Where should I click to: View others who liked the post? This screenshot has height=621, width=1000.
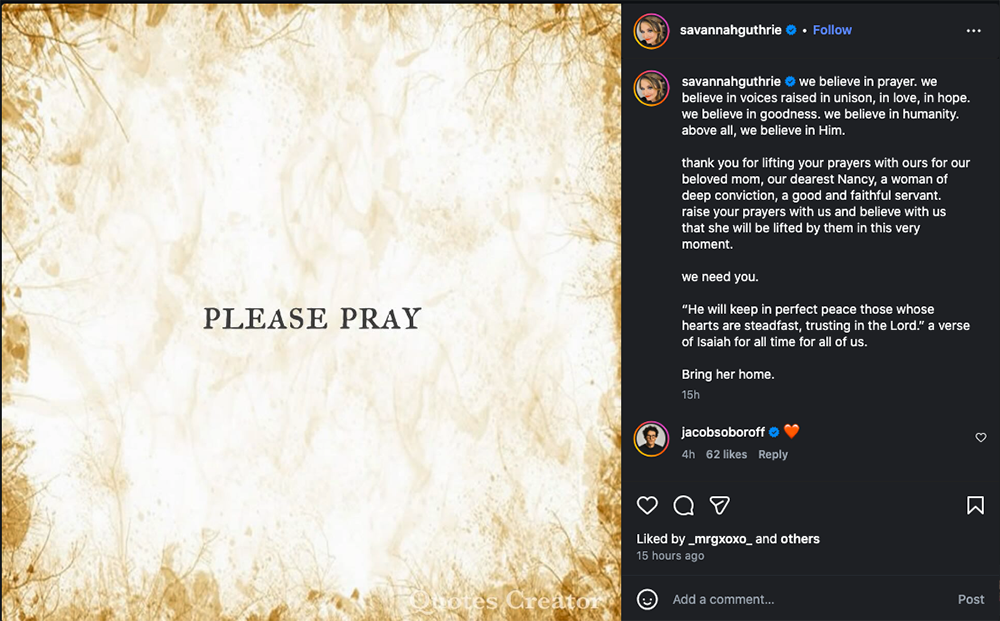click(800, 539)
